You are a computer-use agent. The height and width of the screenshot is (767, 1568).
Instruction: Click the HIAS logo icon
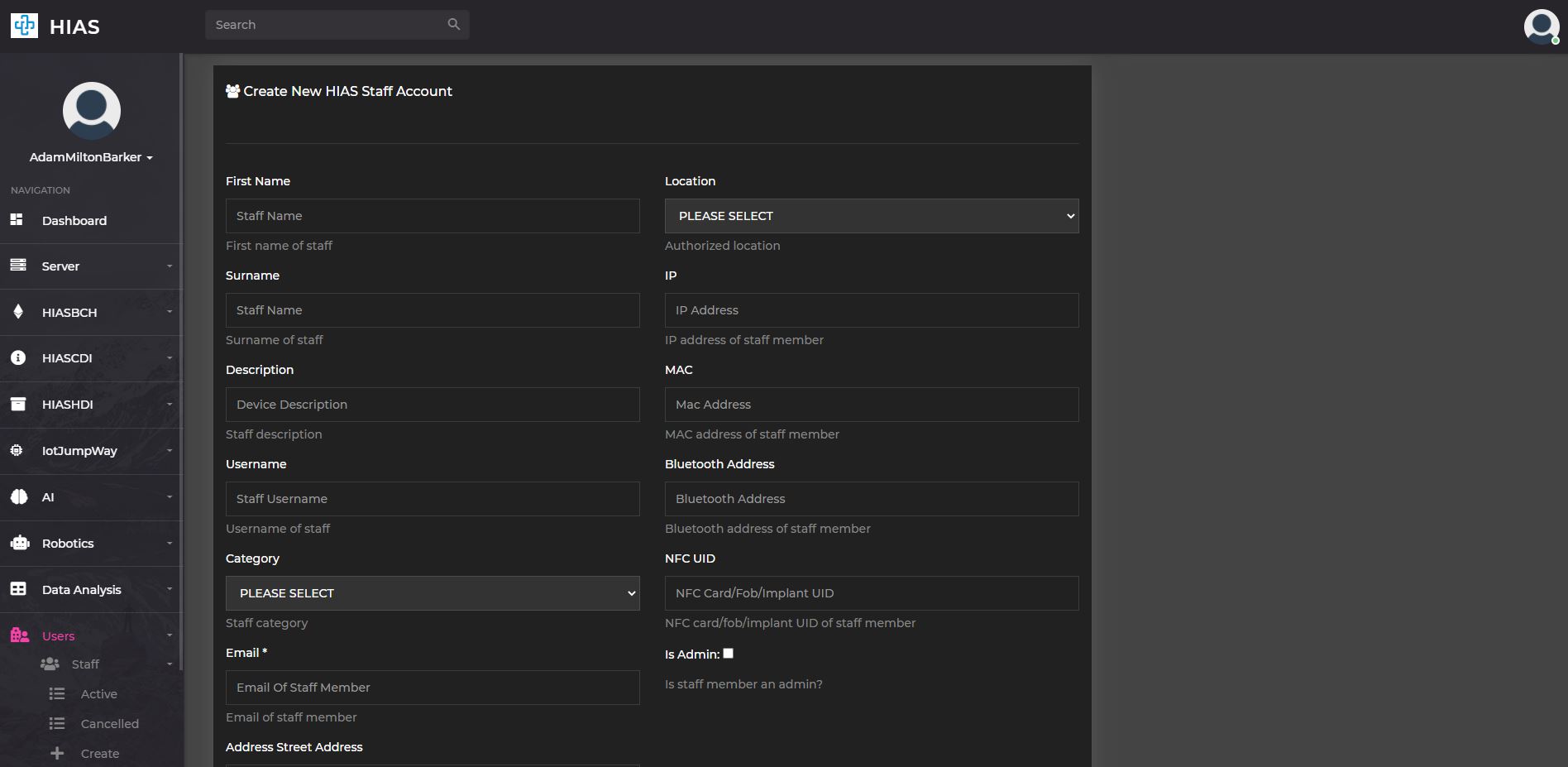point(24,26)
